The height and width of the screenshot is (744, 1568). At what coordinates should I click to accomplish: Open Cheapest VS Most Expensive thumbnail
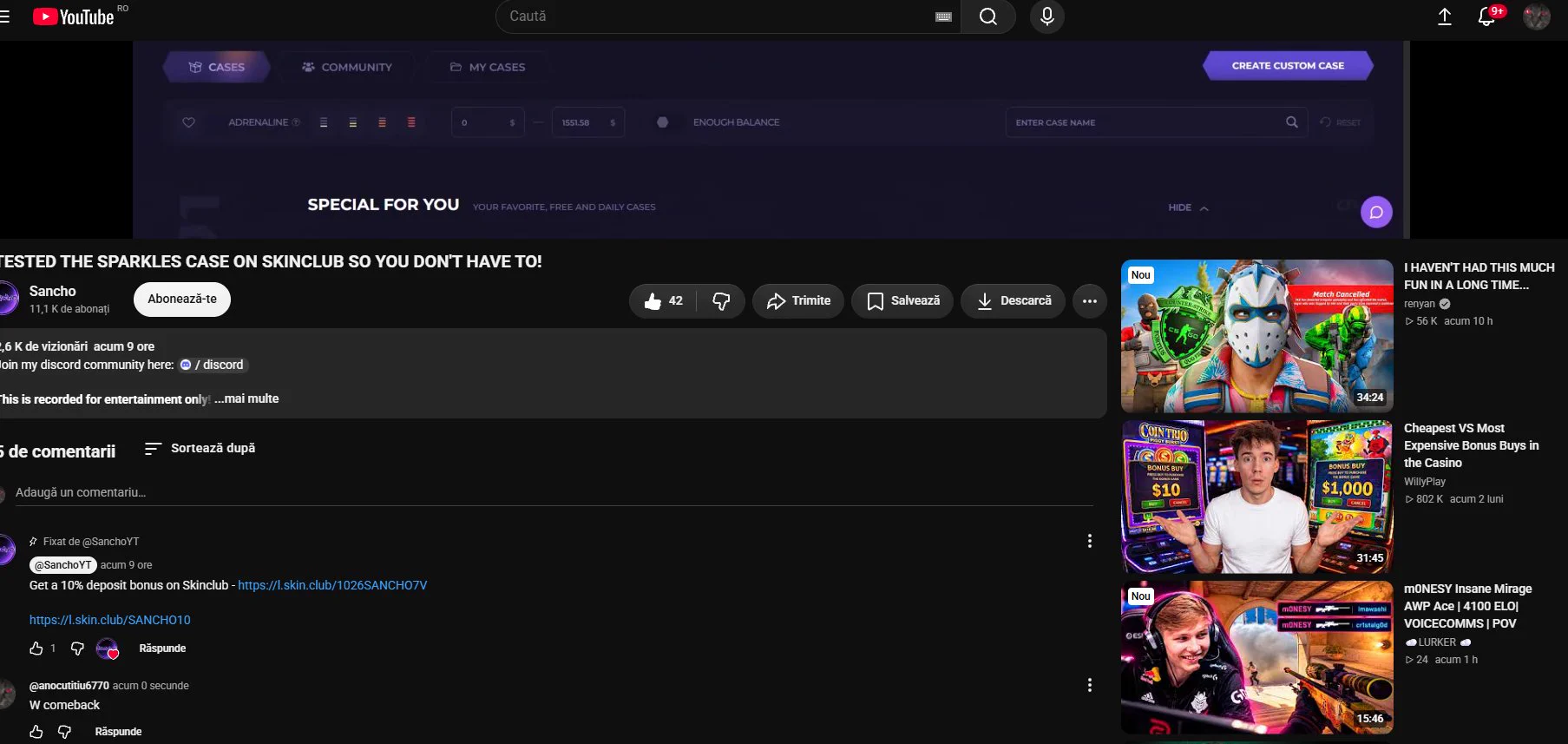pyautogui.click(x=1257, y=497)
